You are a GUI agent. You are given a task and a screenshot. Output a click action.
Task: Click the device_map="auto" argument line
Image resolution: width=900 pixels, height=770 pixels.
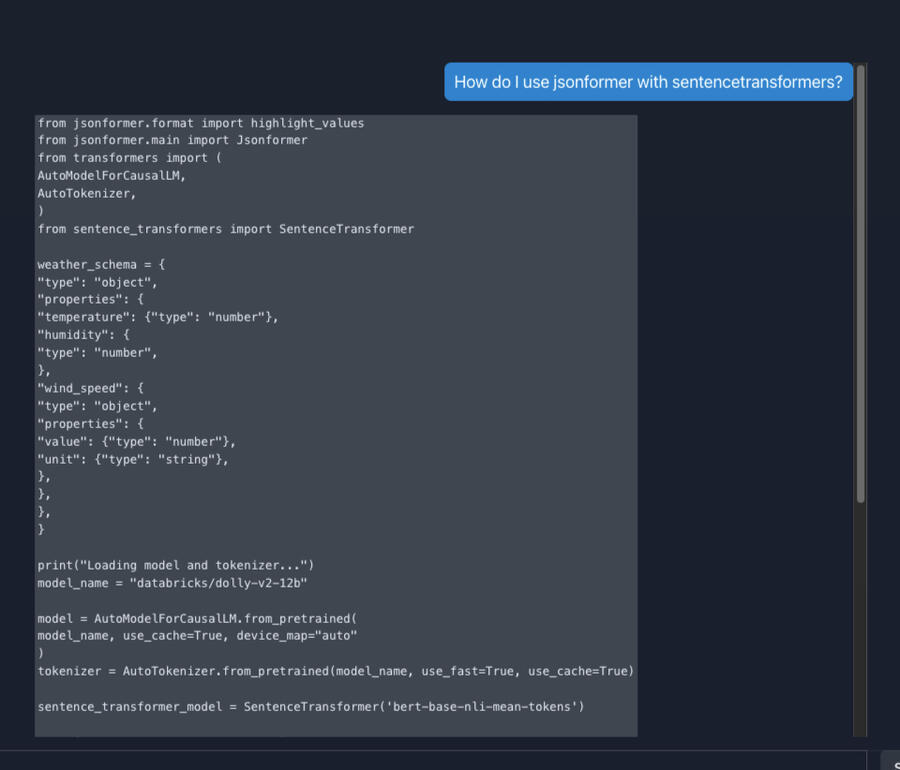point(197,636)
